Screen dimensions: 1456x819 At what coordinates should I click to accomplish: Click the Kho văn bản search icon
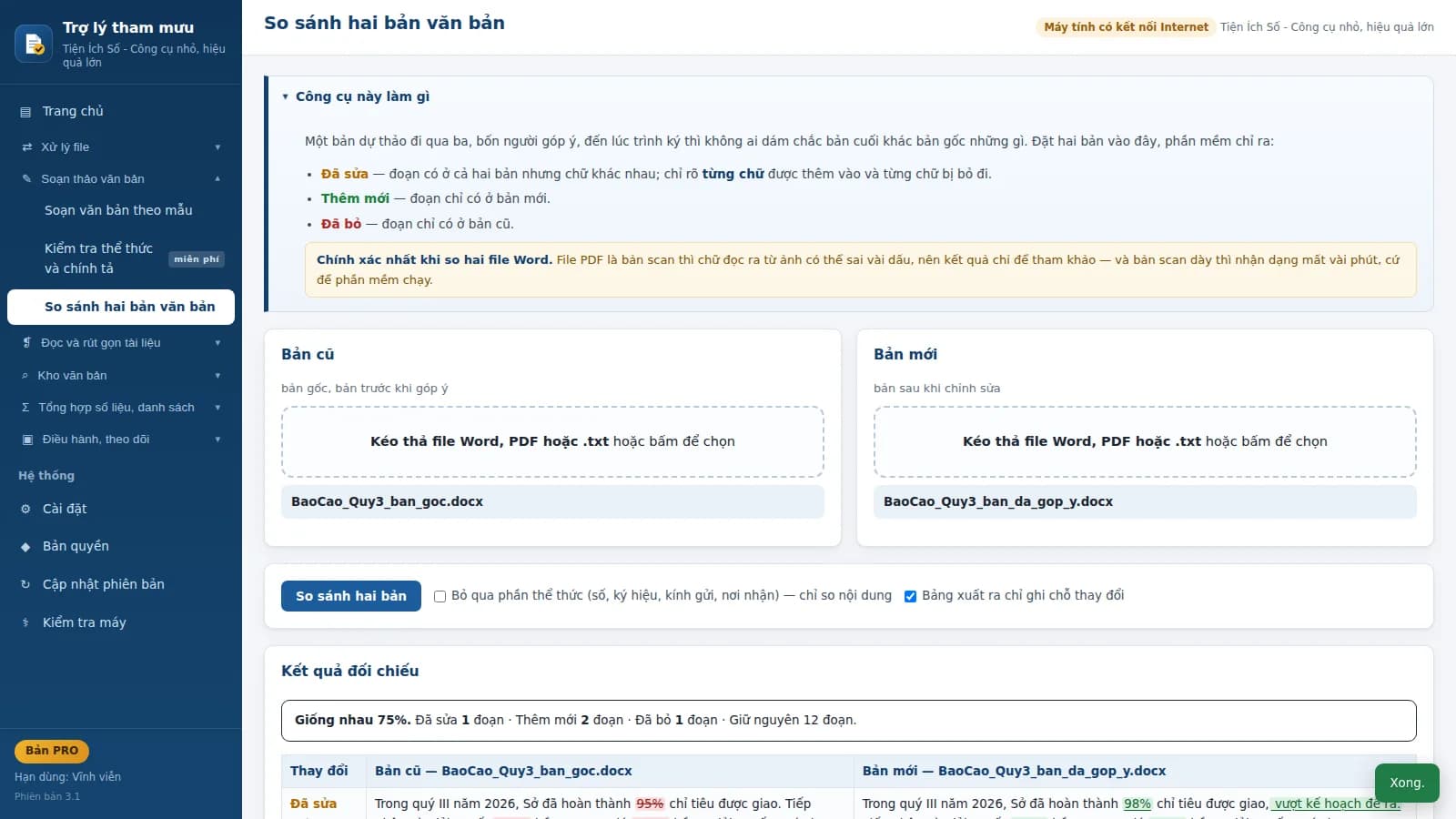tap(25, 376)
